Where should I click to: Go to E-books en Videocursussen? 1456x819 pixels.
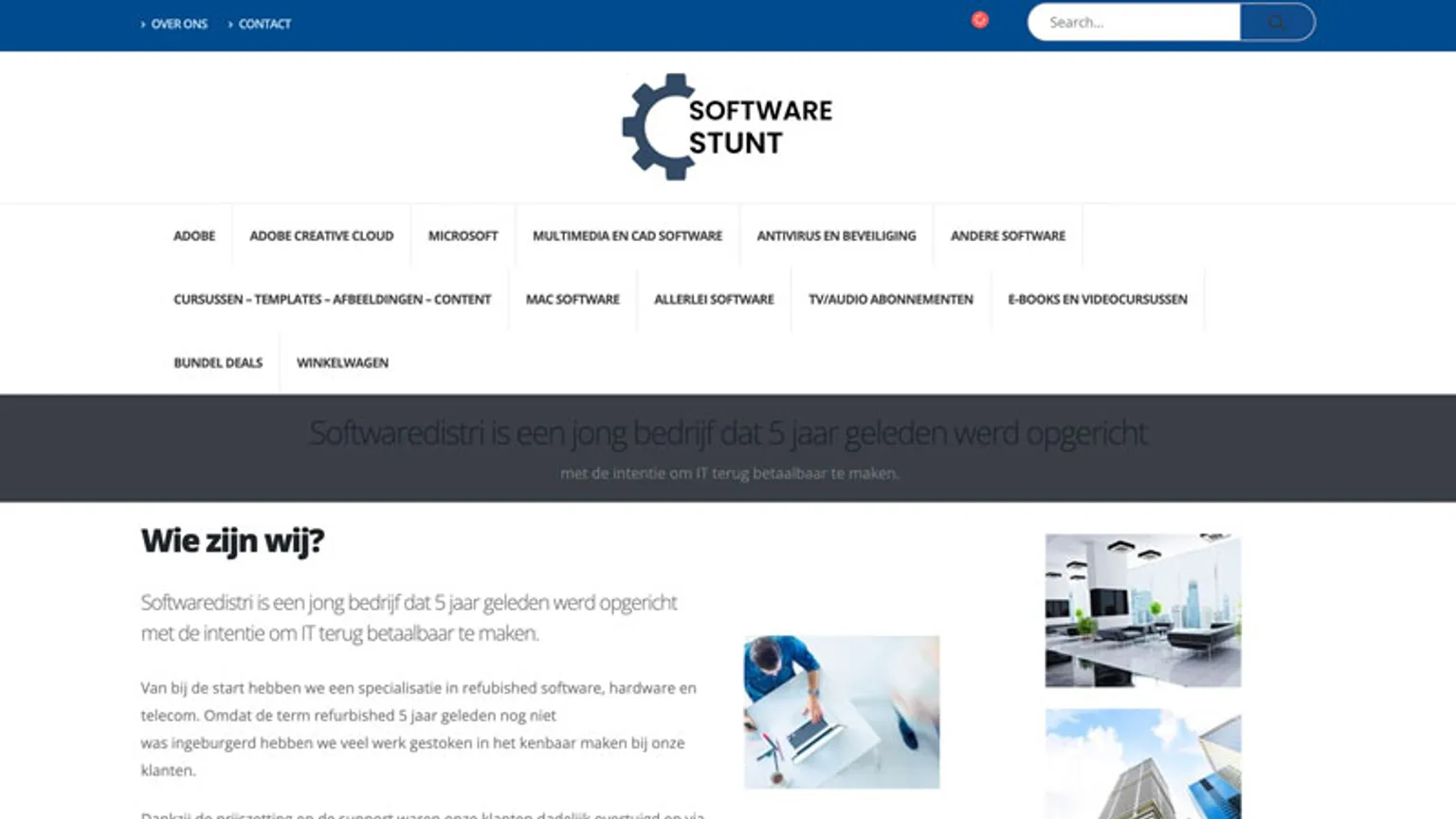point(1097,300)
